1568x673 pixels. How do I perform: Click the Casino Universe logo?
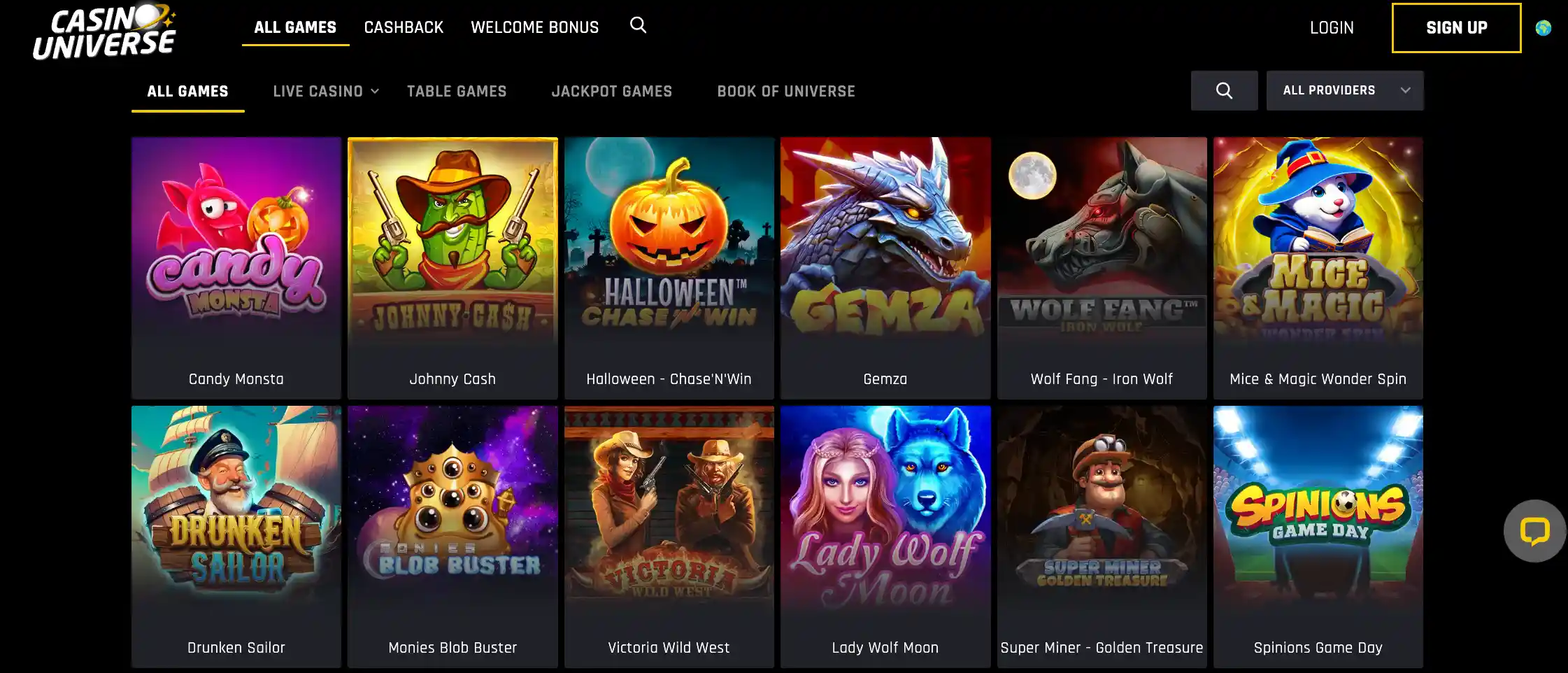[104, 32]
